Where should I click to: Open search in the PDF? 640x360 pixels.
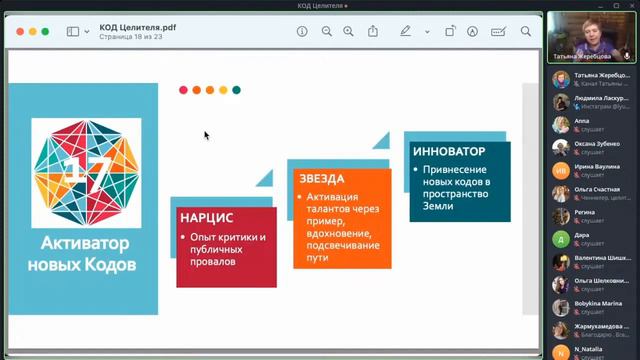point(526,31)
